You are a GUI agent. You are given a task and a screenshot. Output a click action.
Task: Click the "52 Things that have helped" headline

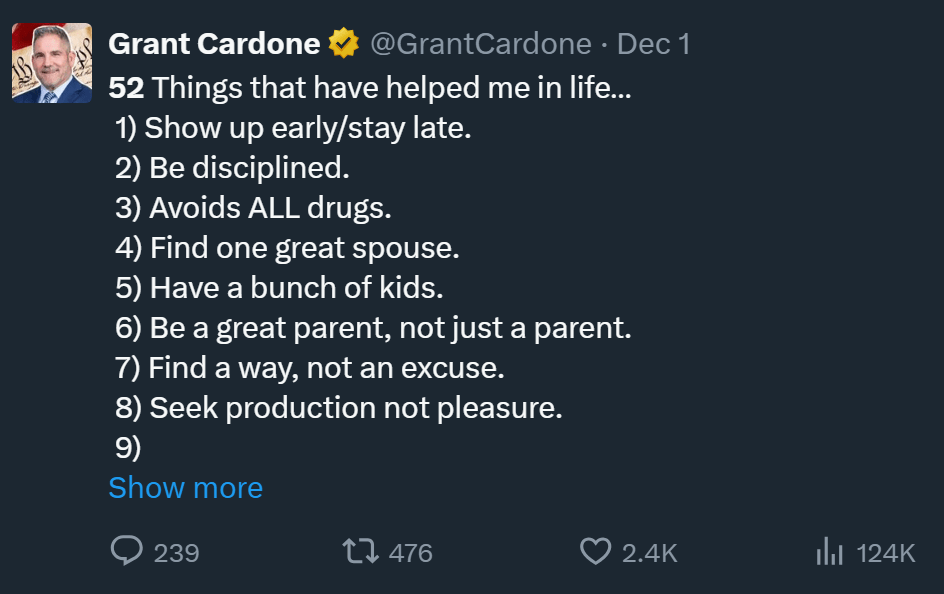[369, 88]
